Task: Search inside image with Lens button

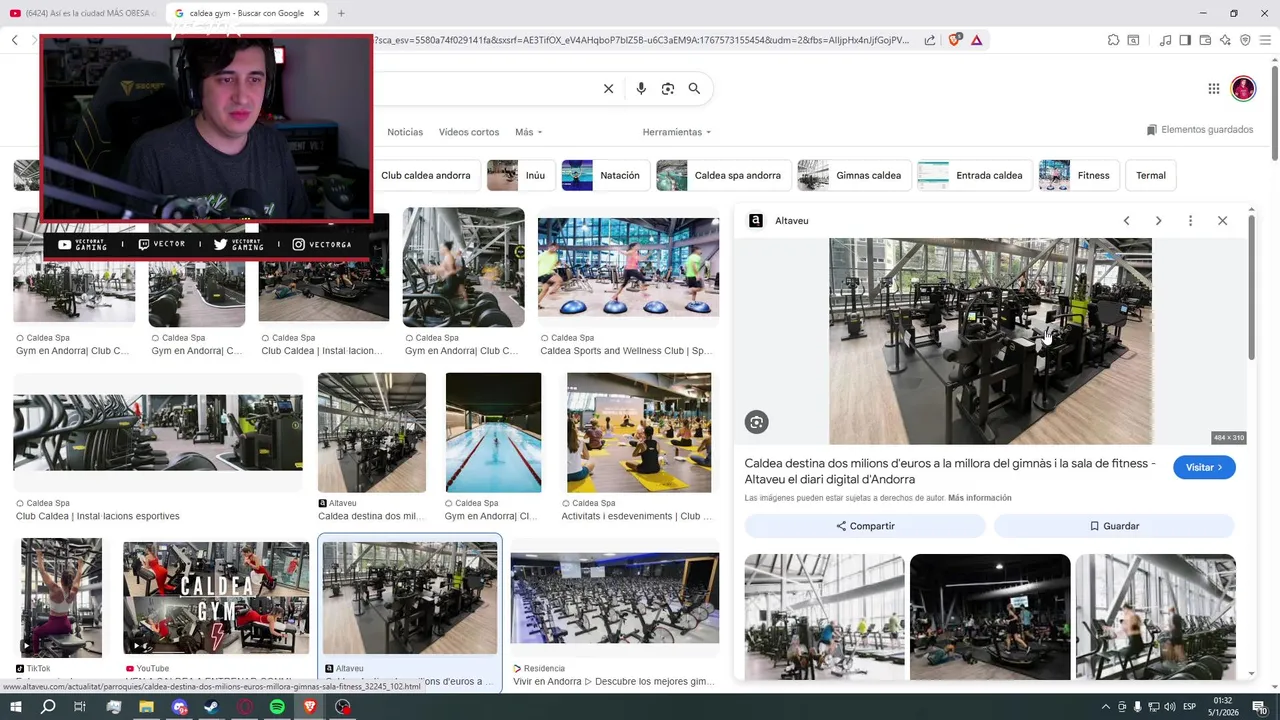Action: pos(756,422)
